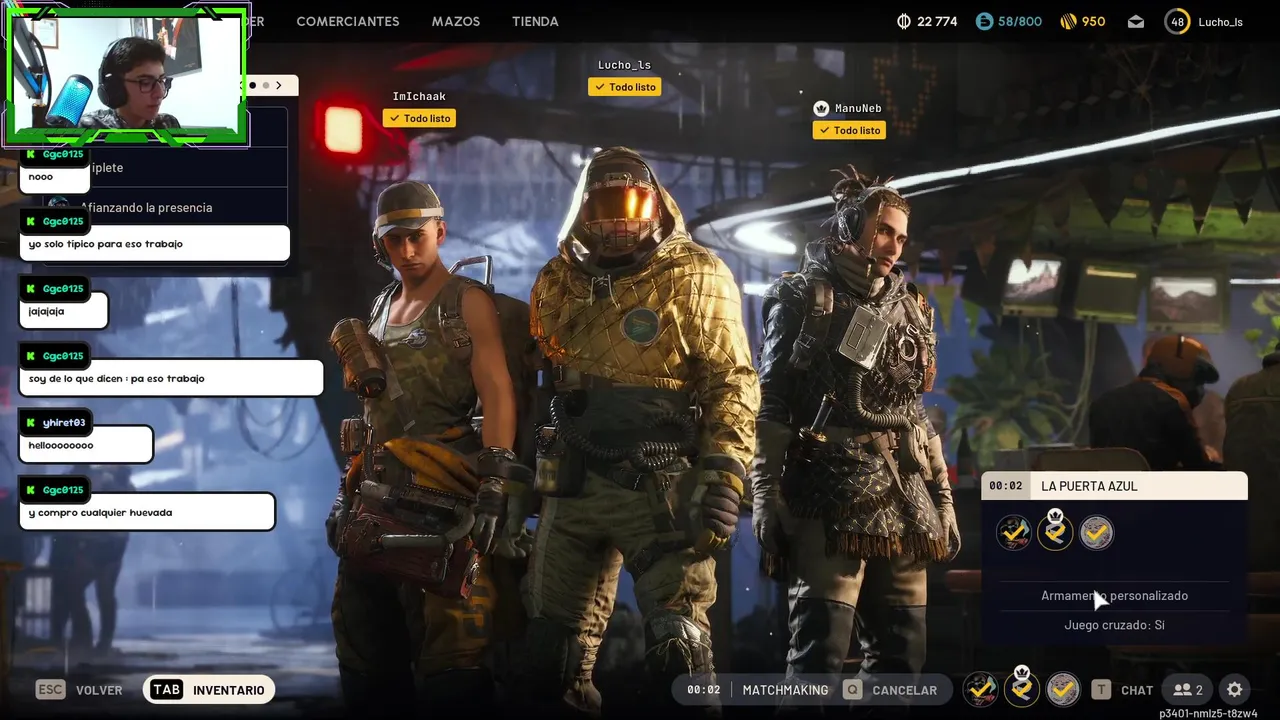Click the yhiret03 username tag

[x=64, y=423]
